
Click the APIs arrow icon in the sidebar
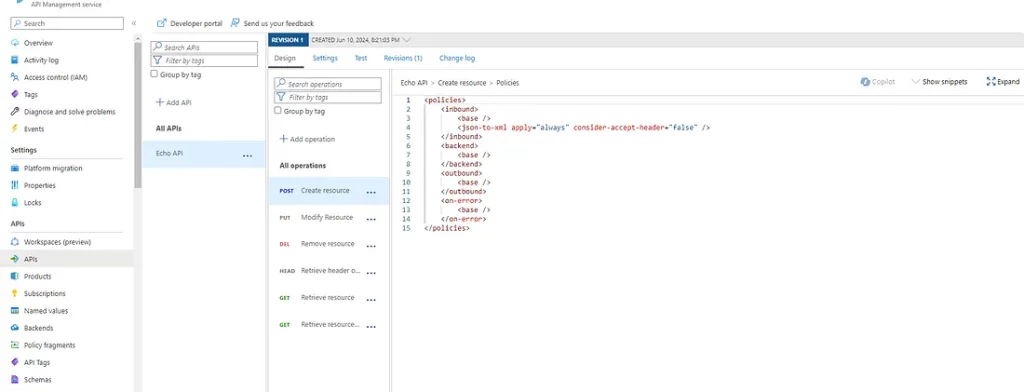click(x=15, y=259)
